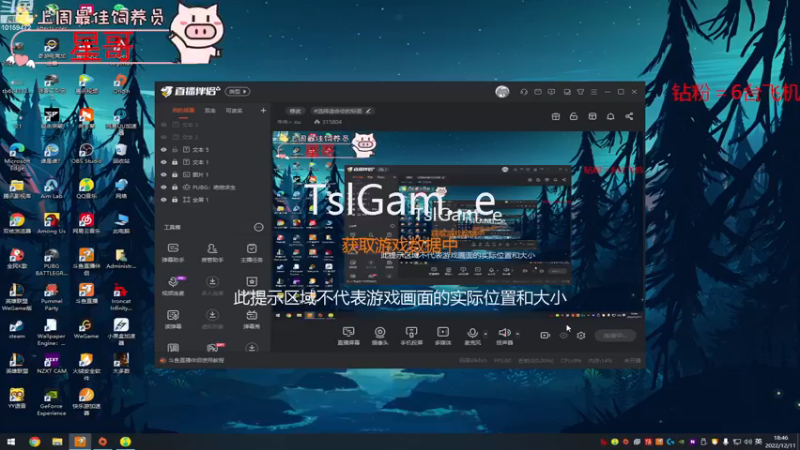The height and width of the screenshot is (450, 800).
Task: Open Among Us desktop shortcut
Action: (x=51, y=223)
